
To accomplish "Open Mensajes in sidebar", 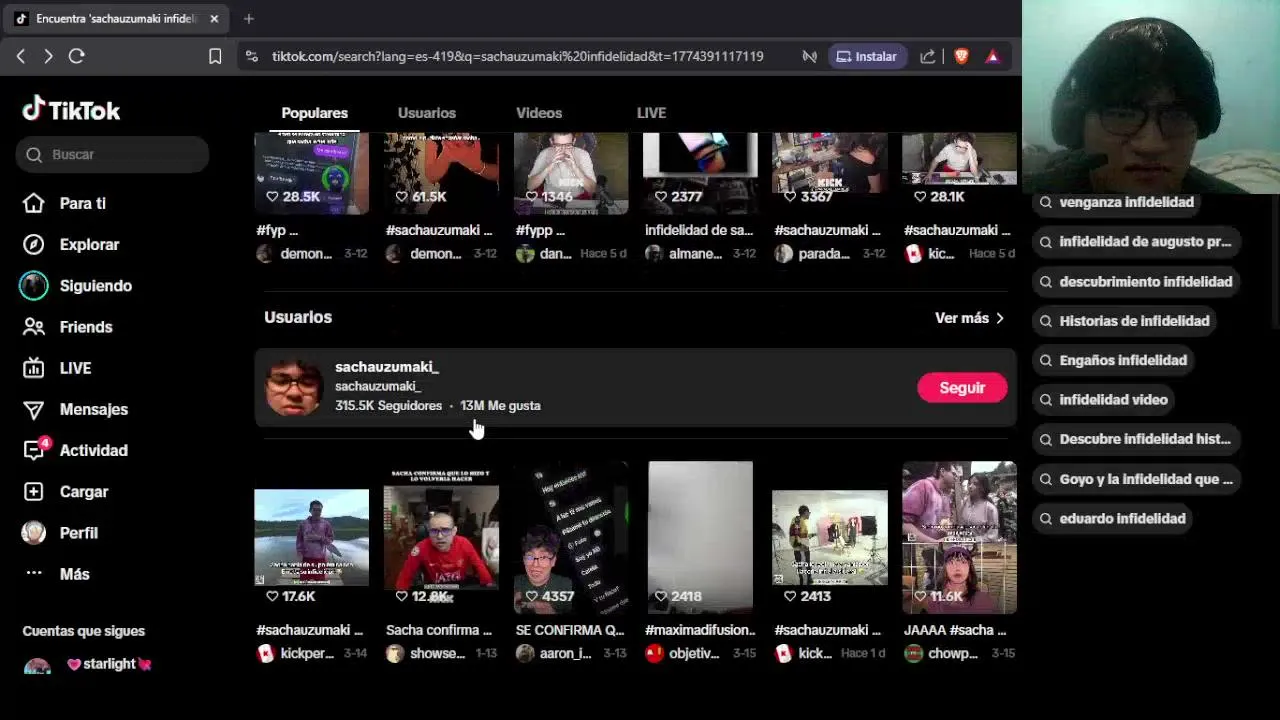I will coord(93,409).
